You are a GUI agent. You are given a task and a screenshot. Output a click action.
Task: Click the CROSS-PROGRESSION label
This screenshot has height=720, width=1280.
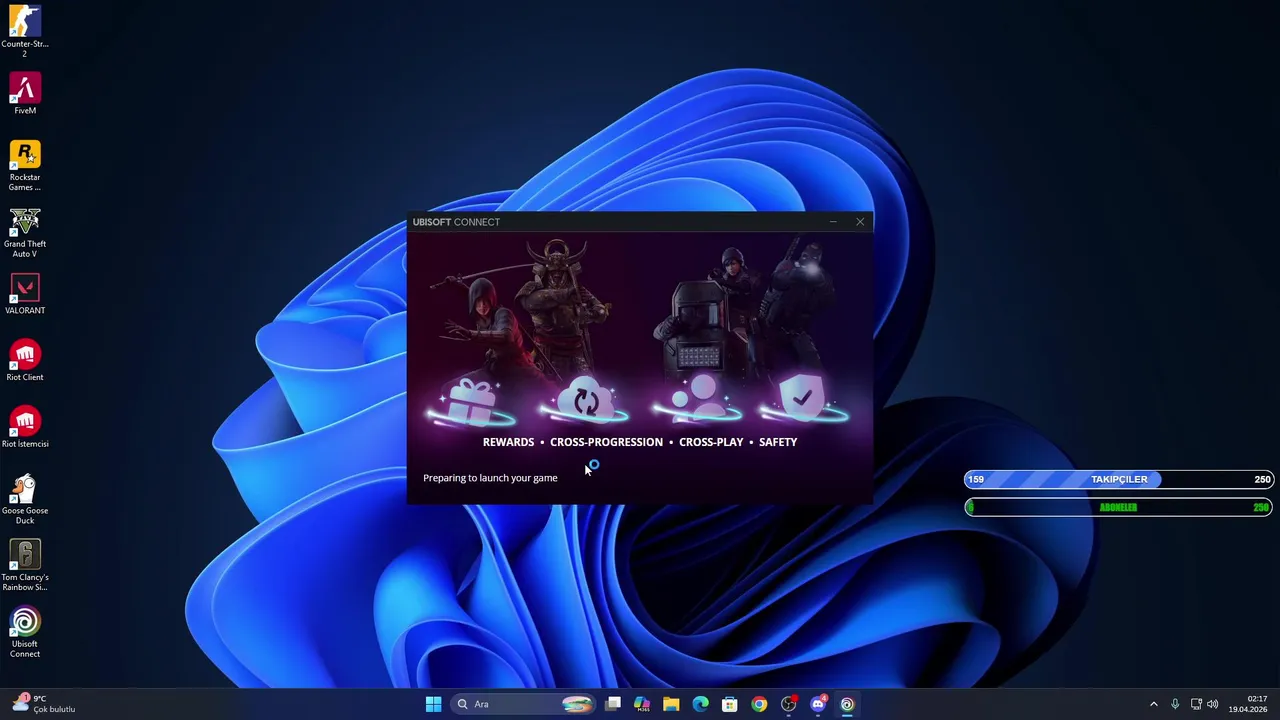coord(606,442)
